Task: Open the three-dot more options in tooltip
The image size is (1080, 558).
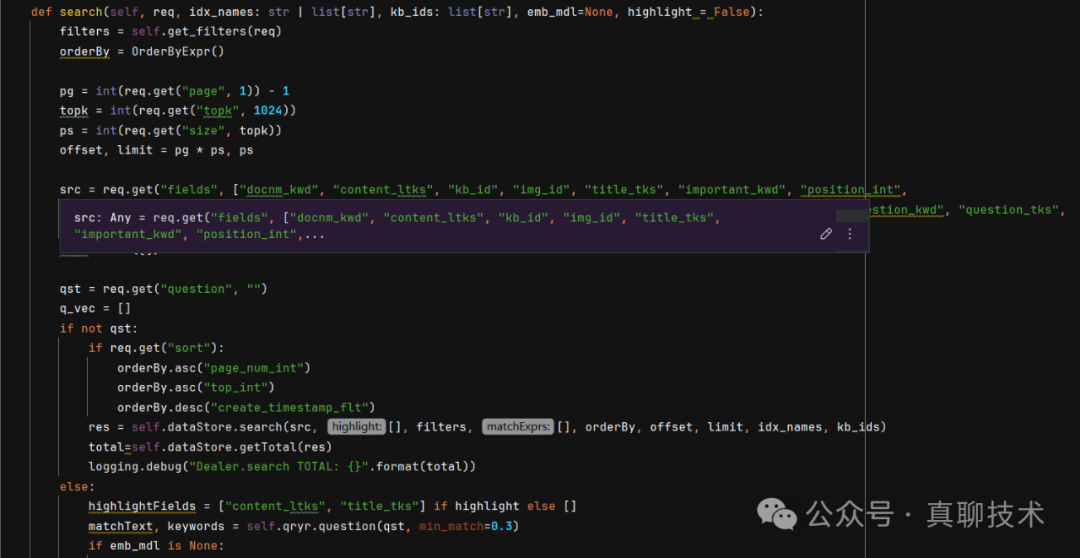Action: click(x=850, y=234)
